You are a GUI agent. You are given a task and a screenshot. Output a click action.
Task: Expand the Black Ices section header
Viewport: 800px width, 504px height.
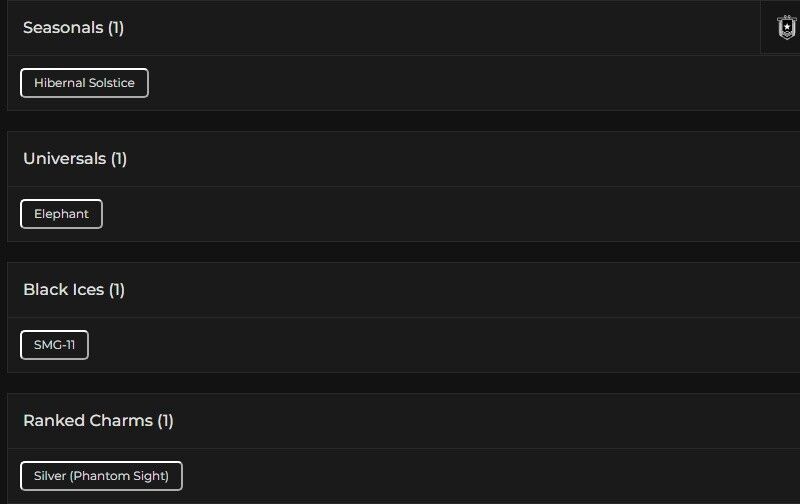pyautogui.click(x=400, y=290)
